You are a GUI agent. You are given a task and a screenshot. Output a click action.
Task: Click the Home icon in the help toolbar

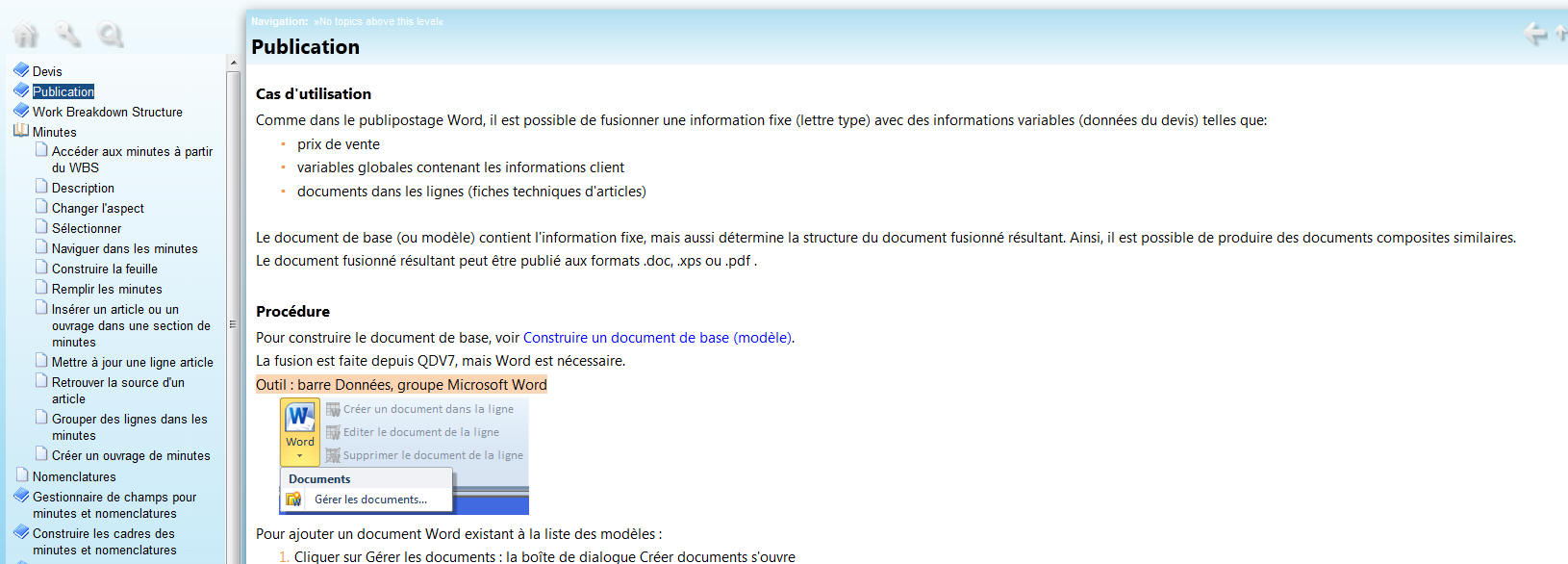click(x=26, y=36)
